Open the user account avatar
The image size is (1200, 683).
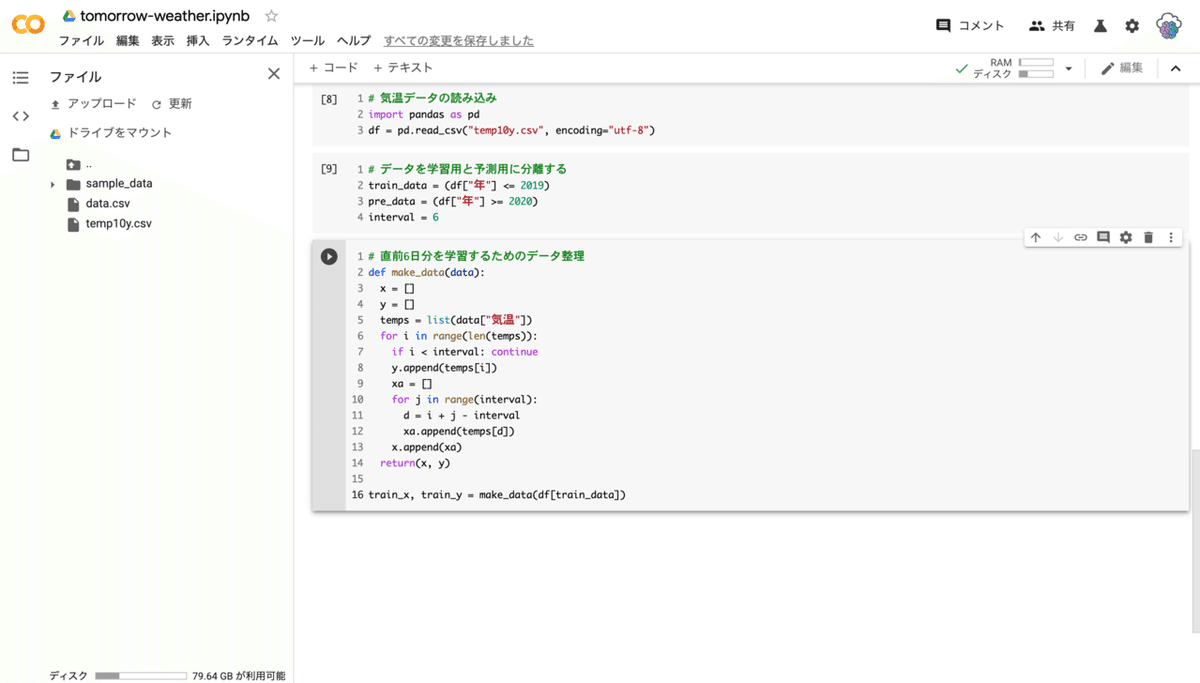tap(1169, 26)
